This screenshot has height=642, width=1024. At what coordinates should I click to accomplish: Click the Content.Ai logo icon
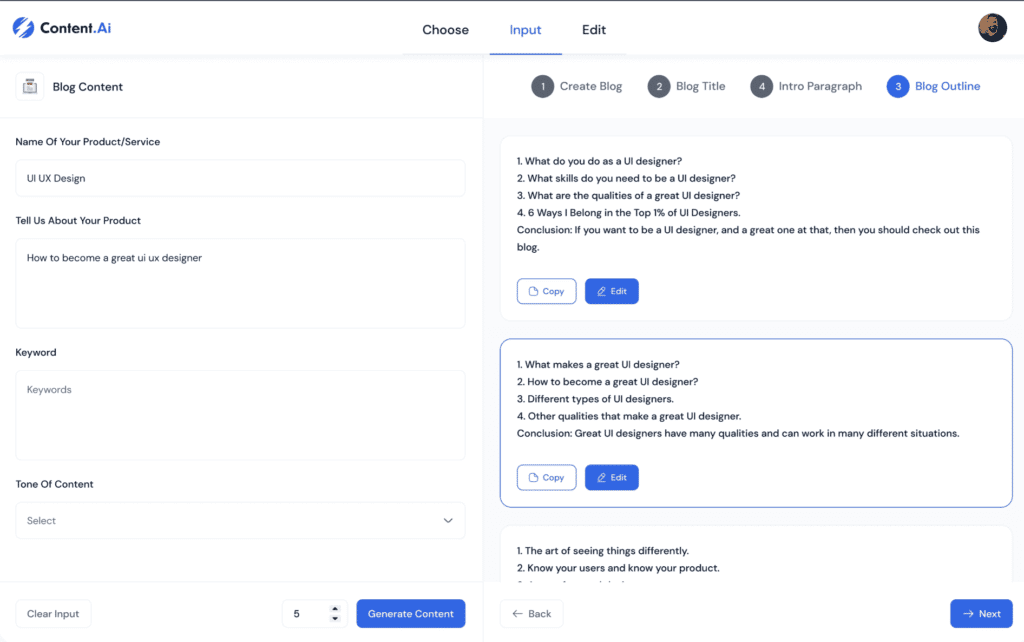point(23,28)
